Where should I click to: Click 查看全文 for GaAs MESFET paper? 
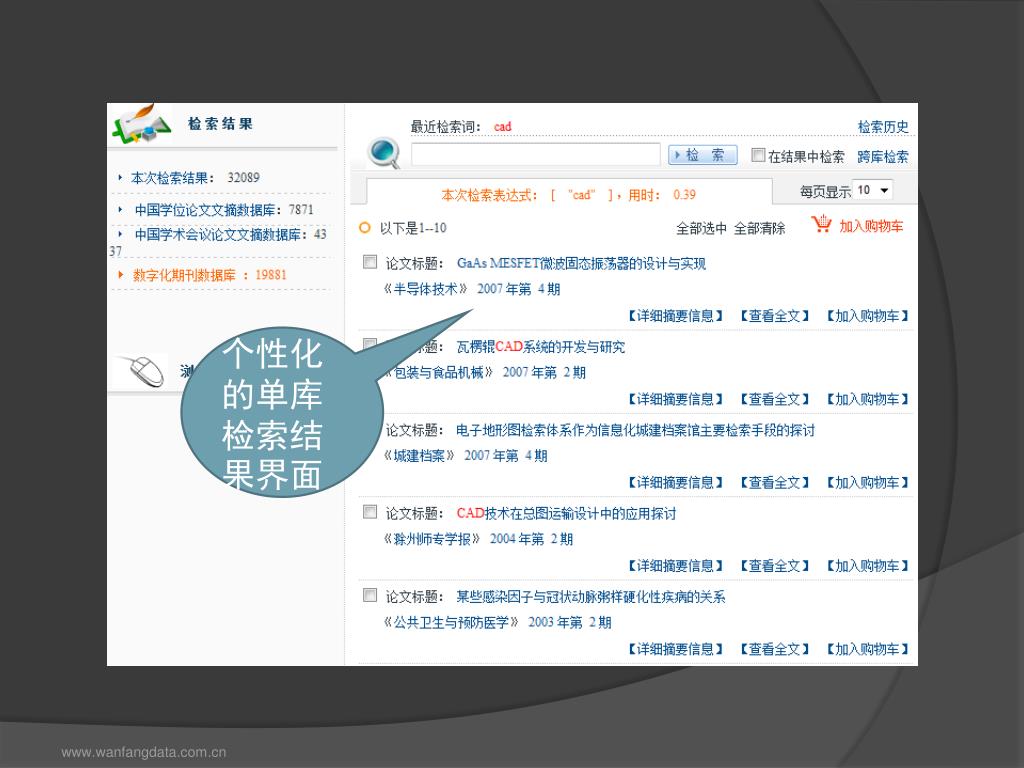[775, 316]
